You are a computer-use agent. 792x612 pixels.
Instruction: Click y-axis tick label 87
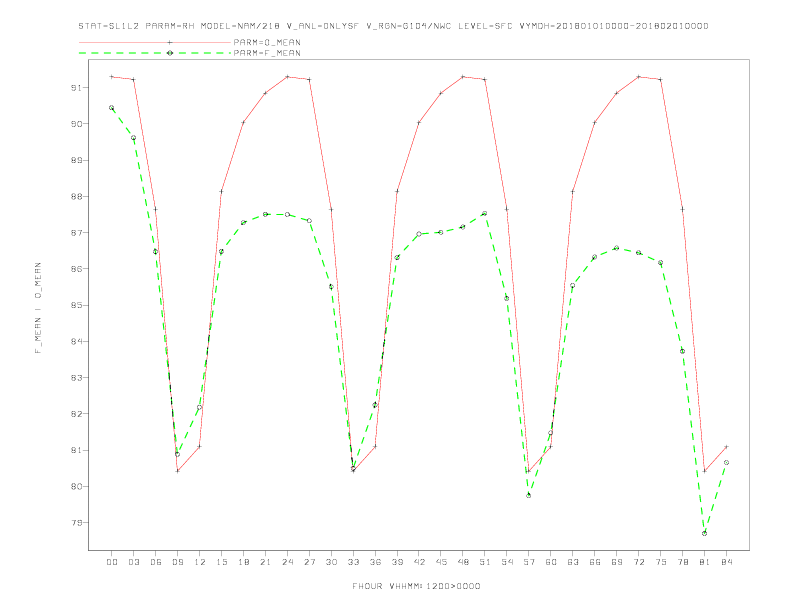point(76,233)
